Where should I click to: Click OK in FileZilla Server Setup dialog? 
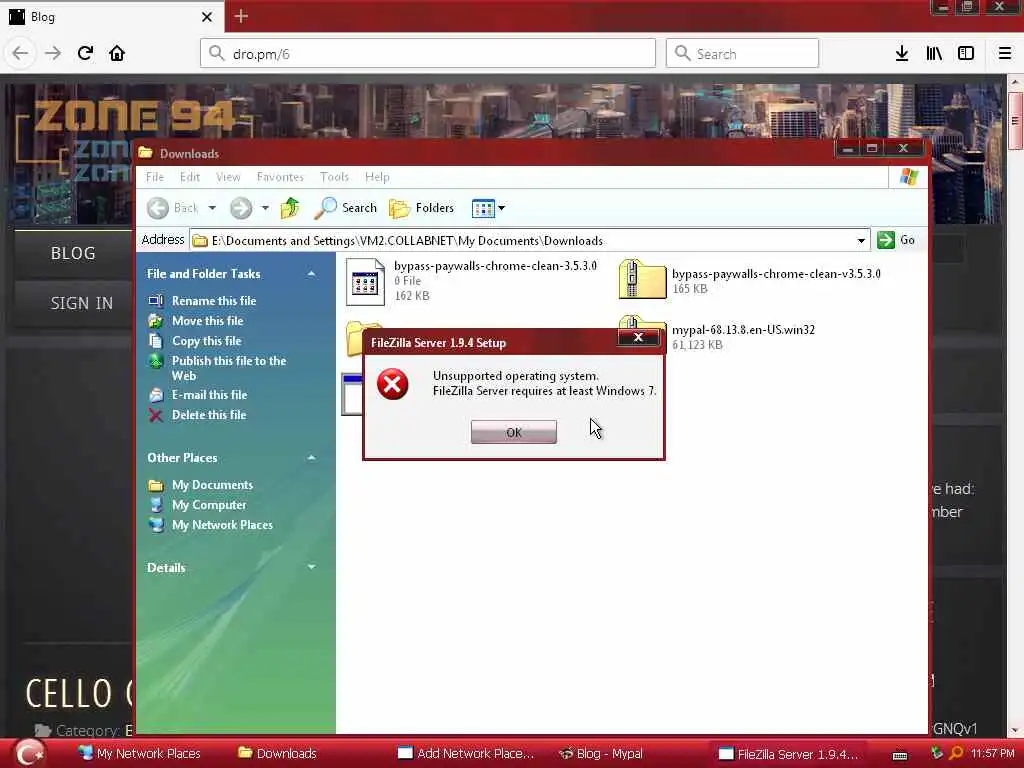click(x=513, y=432)
